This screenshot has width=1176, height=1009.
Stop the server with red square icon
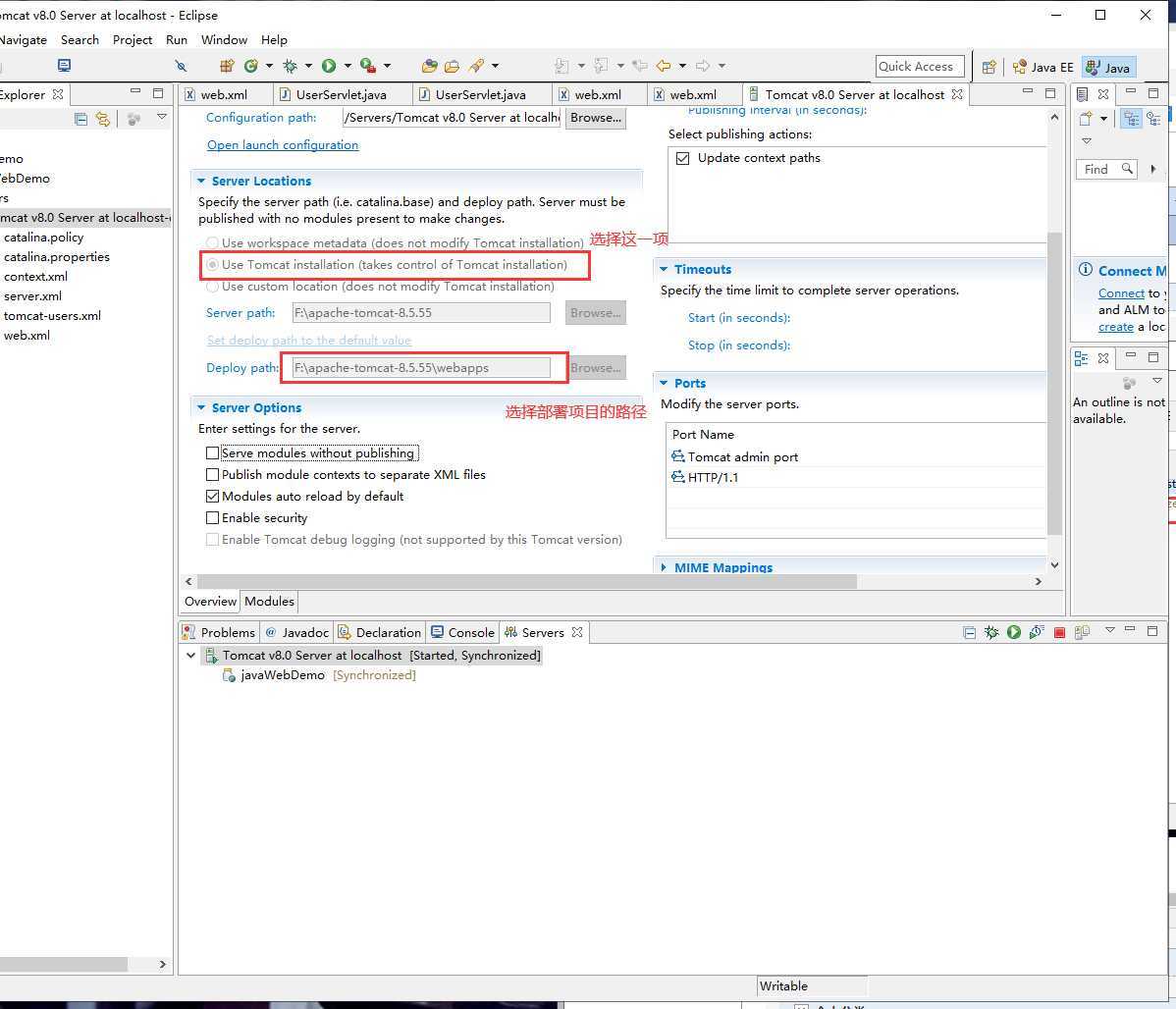[x=1060, y=632]
